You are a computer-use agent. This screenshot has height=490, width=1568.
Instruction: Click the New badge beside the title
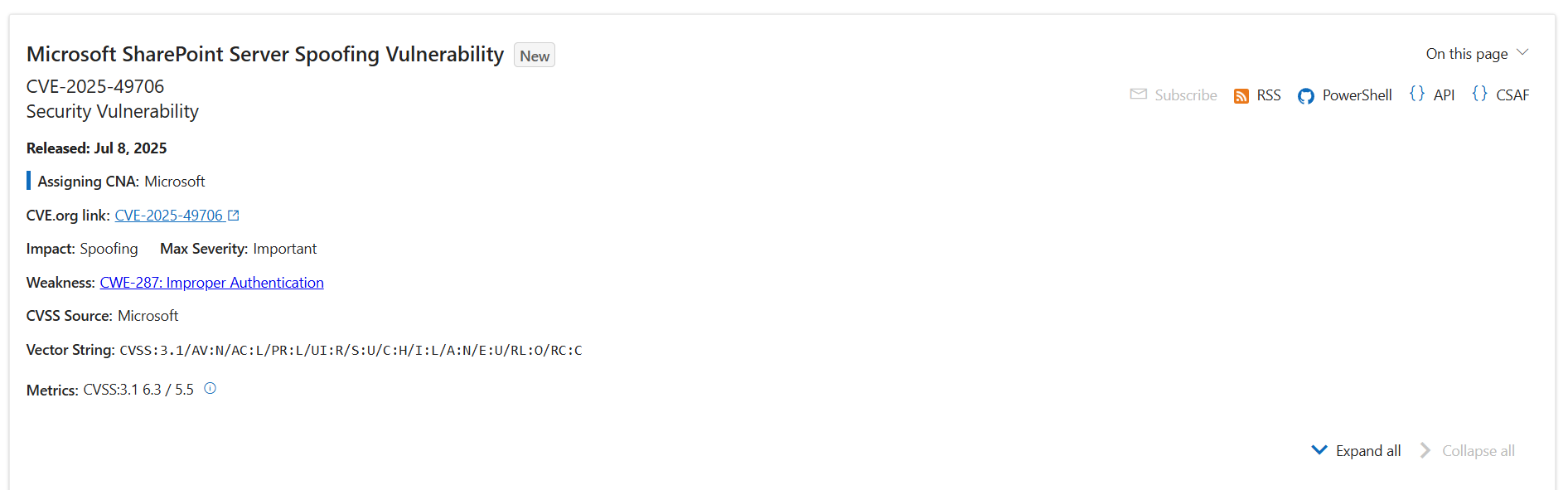click(535, 56)
